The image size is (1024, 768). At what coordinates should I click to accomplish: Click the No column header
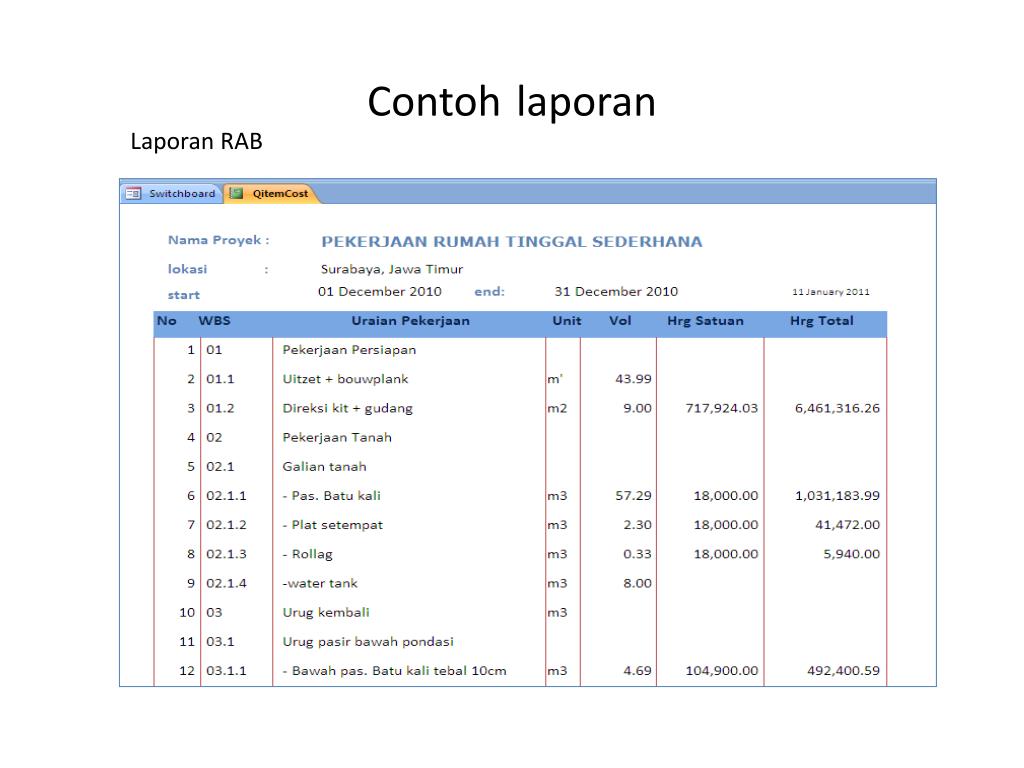(x=167, y=321)
